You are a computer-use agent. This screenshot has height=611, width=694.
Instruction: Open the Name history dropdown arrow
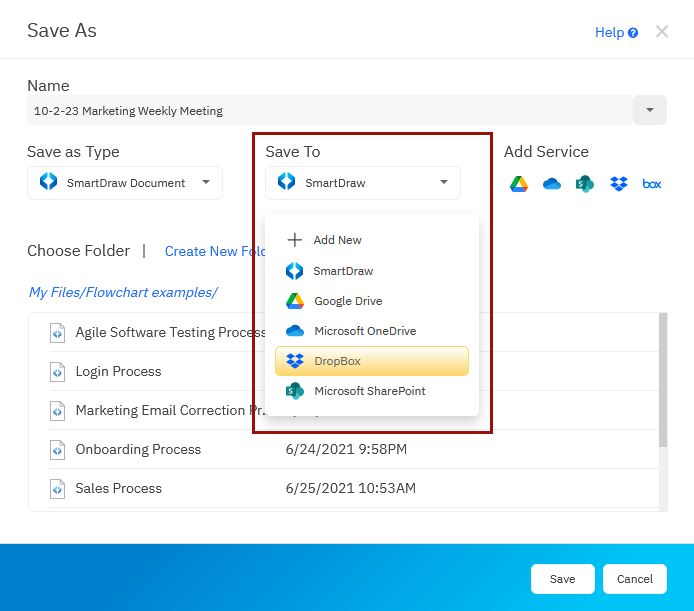(650, 110)
